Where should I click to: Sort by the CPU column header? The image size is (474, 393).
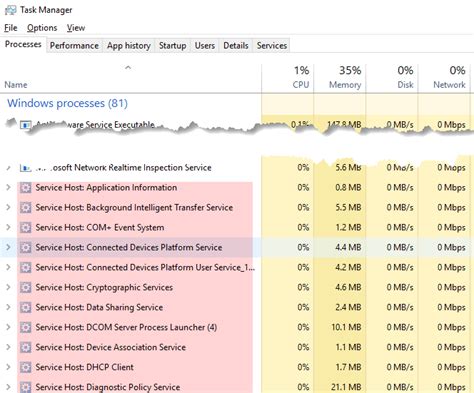288,78
